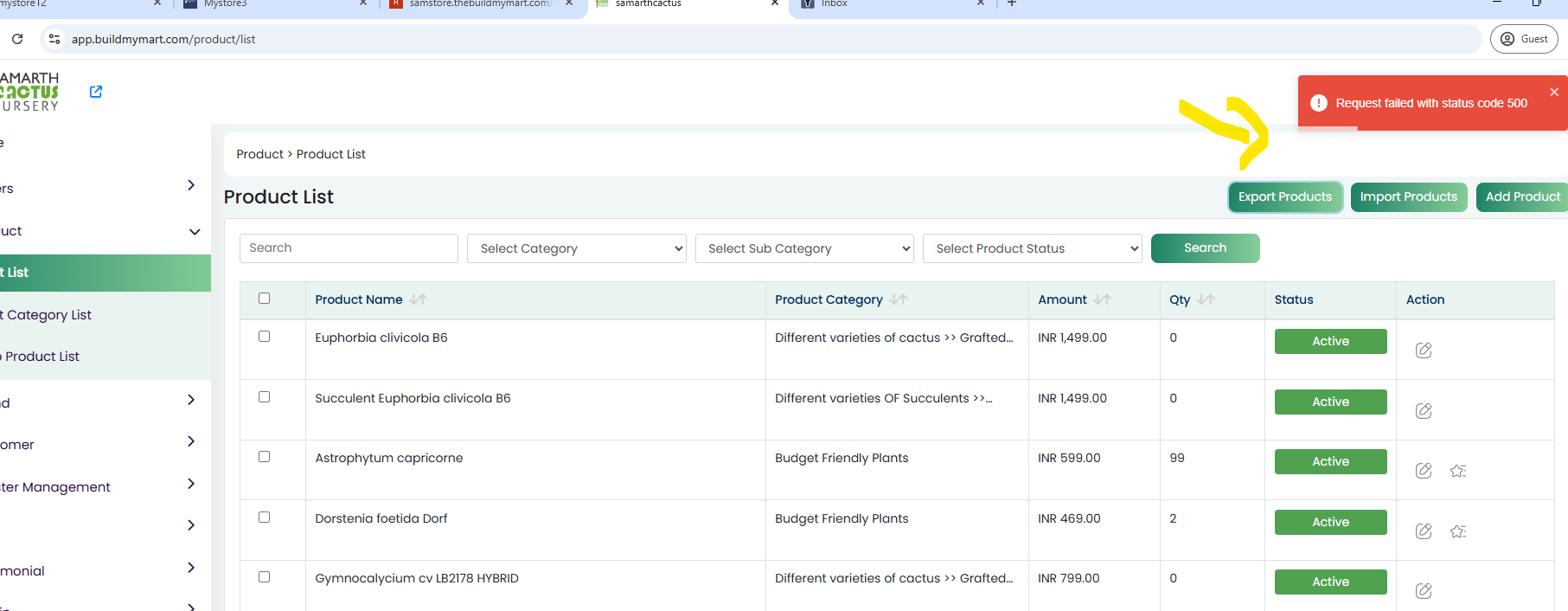This screenshot has height=611, width=1568.
Task: Edit the Astrophytum capricorne product
Action: click(1424, 471)
